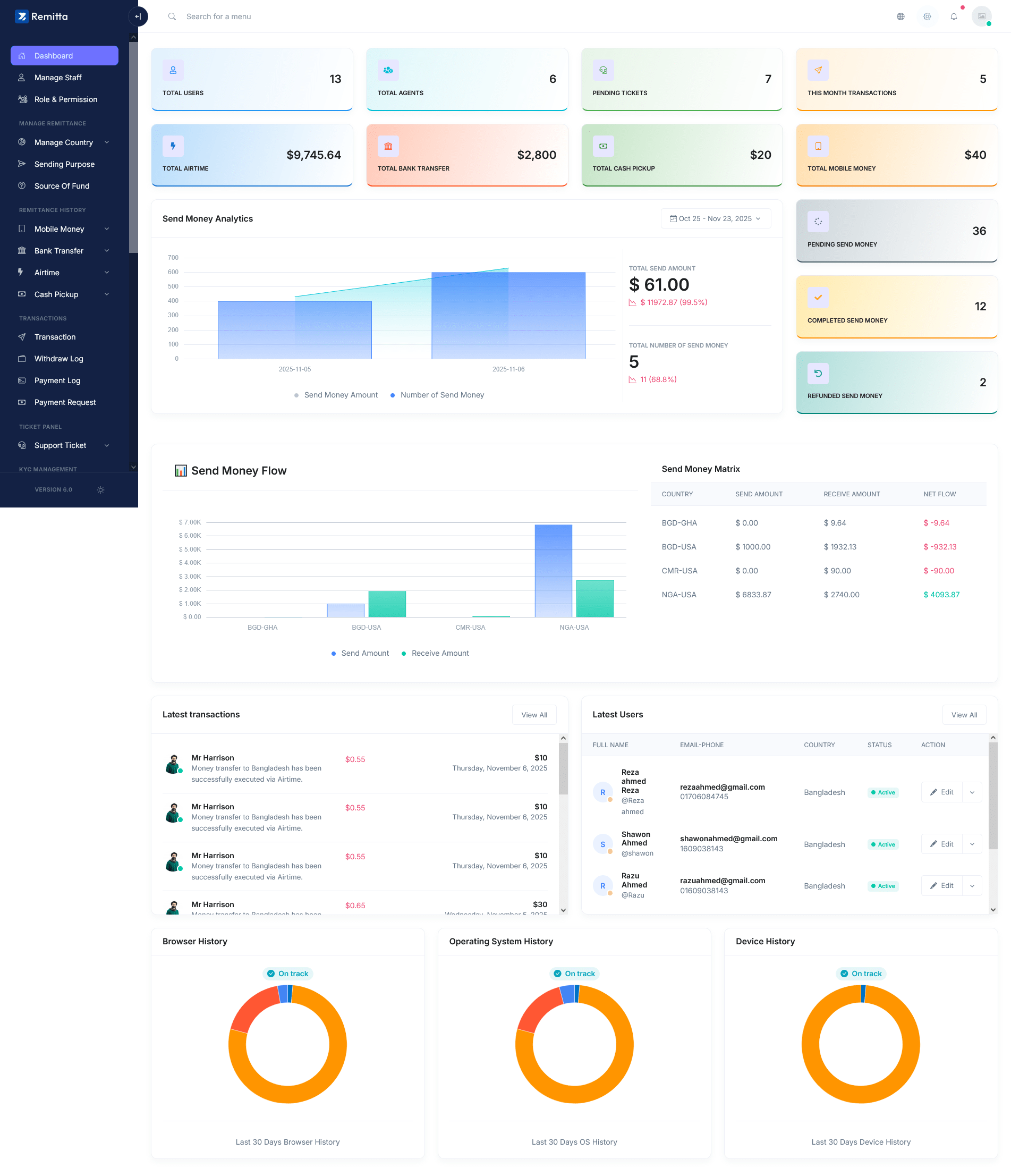
Task: Open the notifications bell
Action: (x=954, y=16)
